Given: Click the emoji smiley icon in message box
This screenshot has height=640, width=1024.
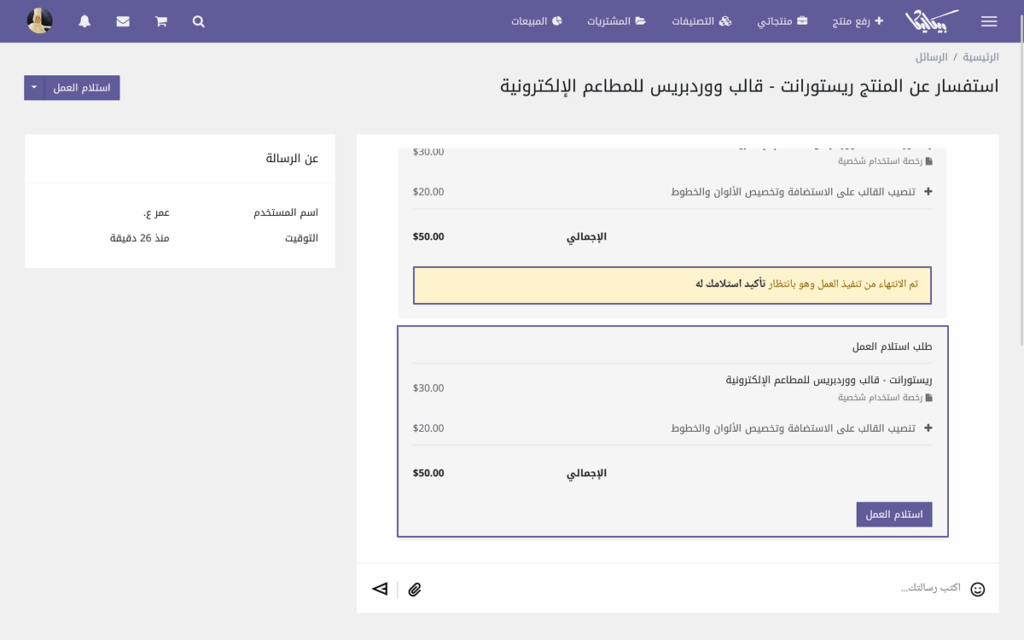Looking at the screenshot, I should point(978,589).
